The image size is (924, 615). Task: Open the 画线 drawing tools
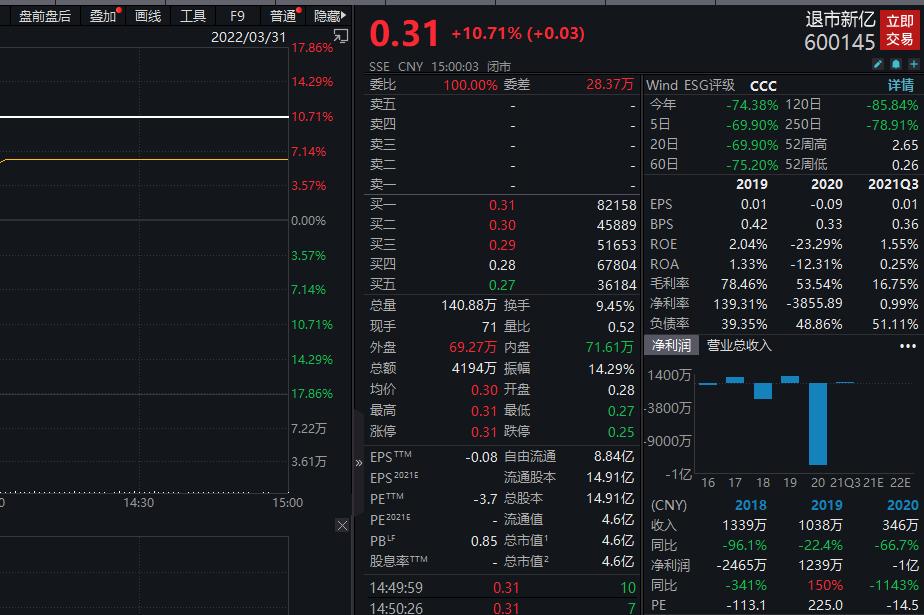[148, 16]
